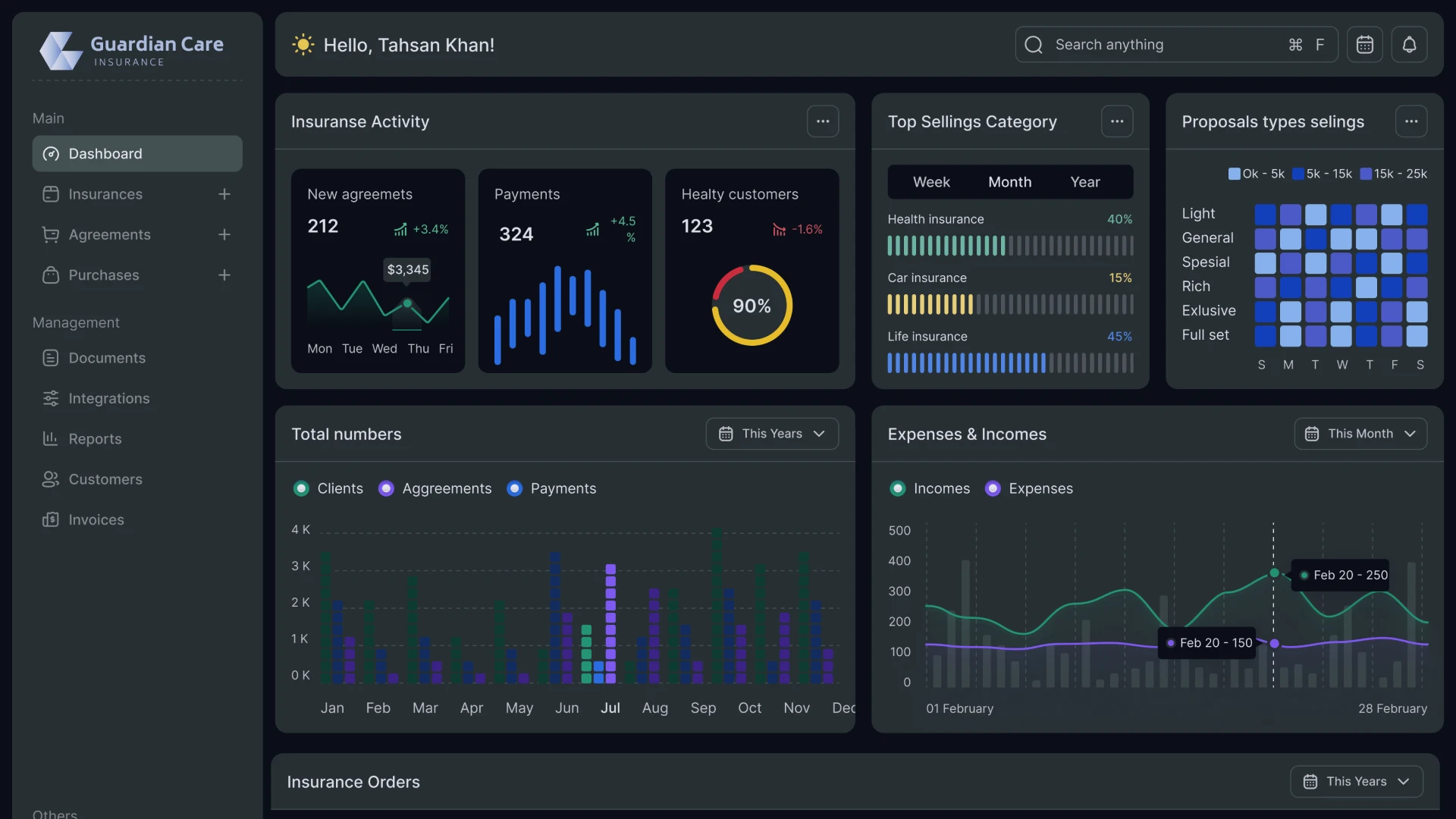Open notifications bell icon
The height and width of the screenshot is (819, 1456).
point(1409,45)
